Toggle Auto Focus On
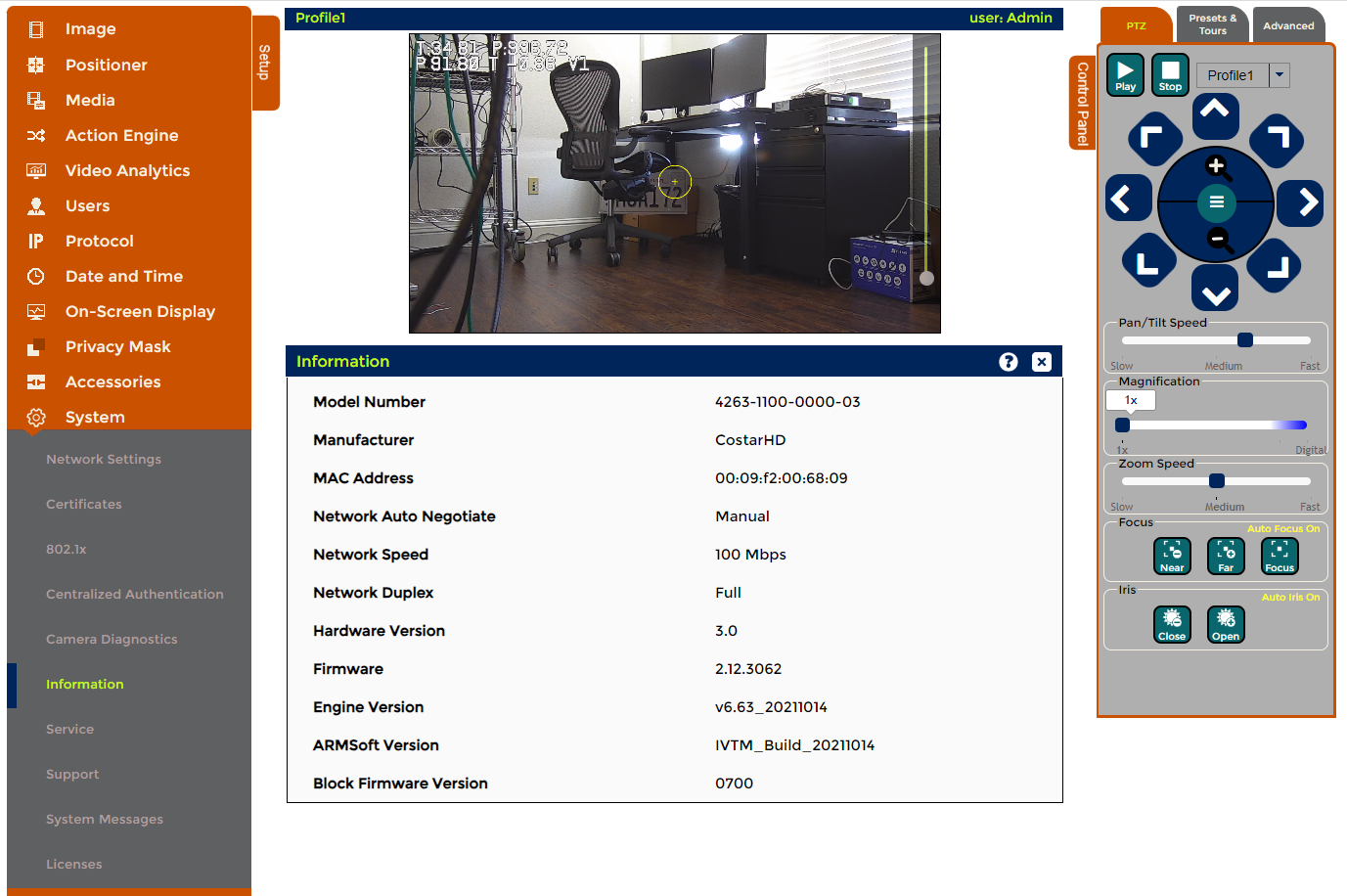Image resolution: width=1347 pixels, height=896 pixels. [x=1283, y=529]
